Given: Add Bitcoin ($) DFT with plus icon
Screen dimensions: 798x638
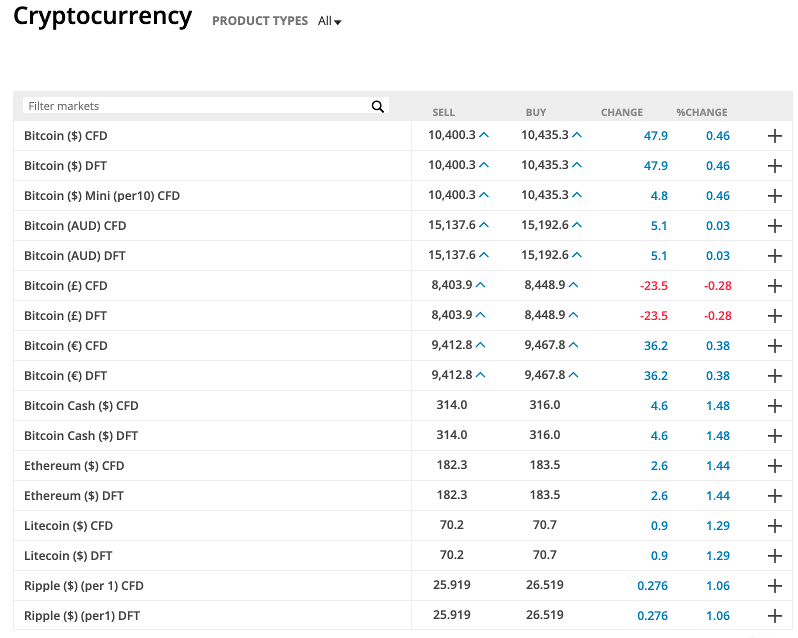Looking at the screenshot, I should click(x=775, y=166).
